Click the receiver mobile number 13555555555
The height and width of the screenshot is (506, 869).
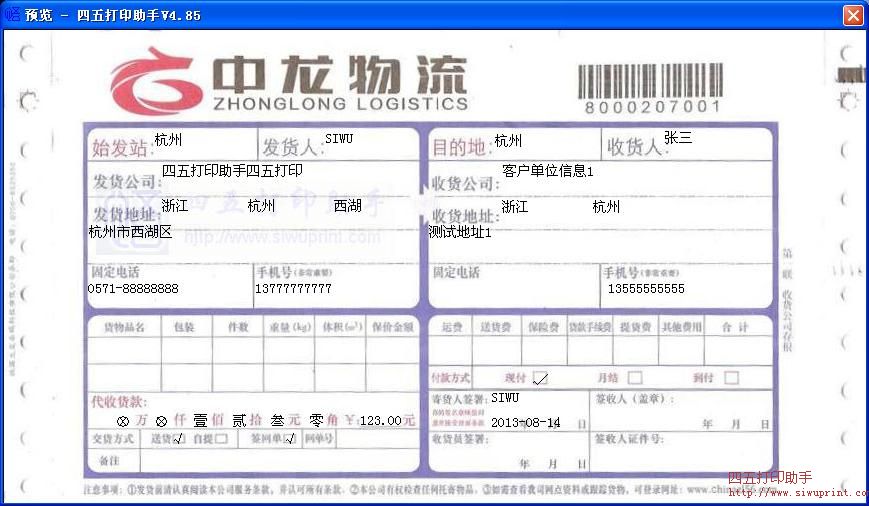pyautogui.click(x=646, y=289)
